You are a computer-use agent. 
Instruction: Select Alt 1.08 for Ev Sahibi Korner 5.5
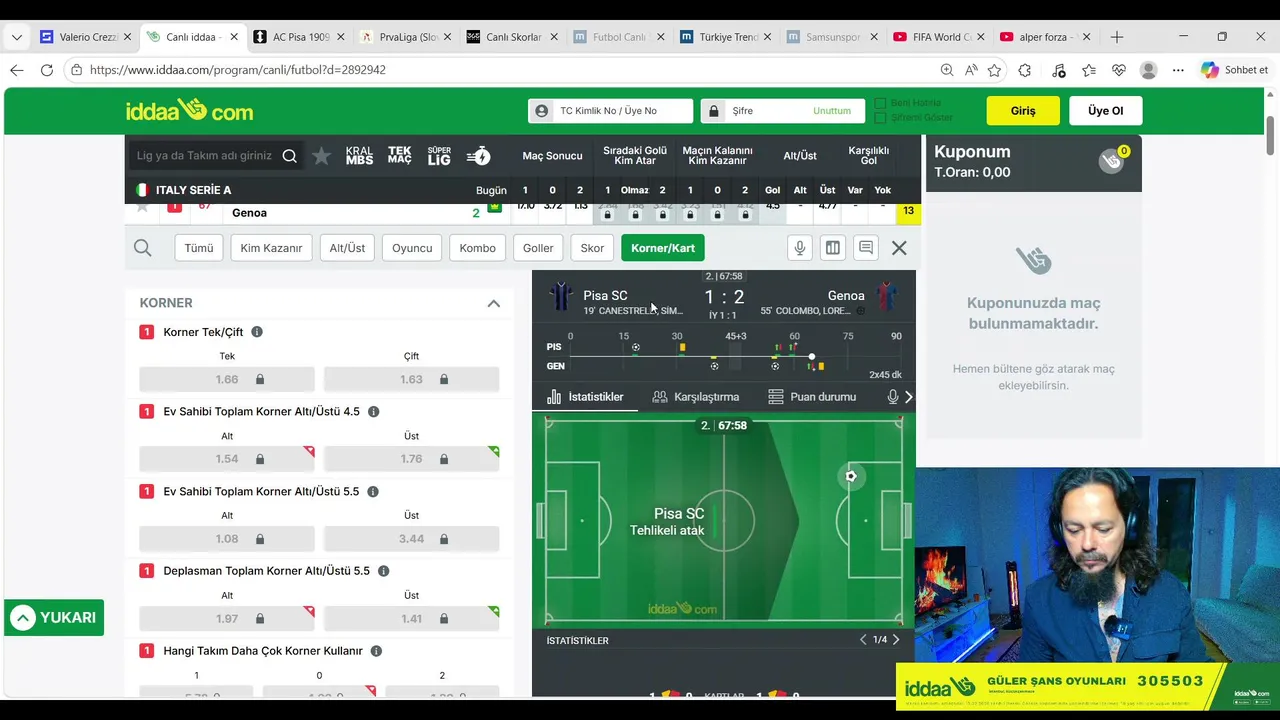[227, 539]
